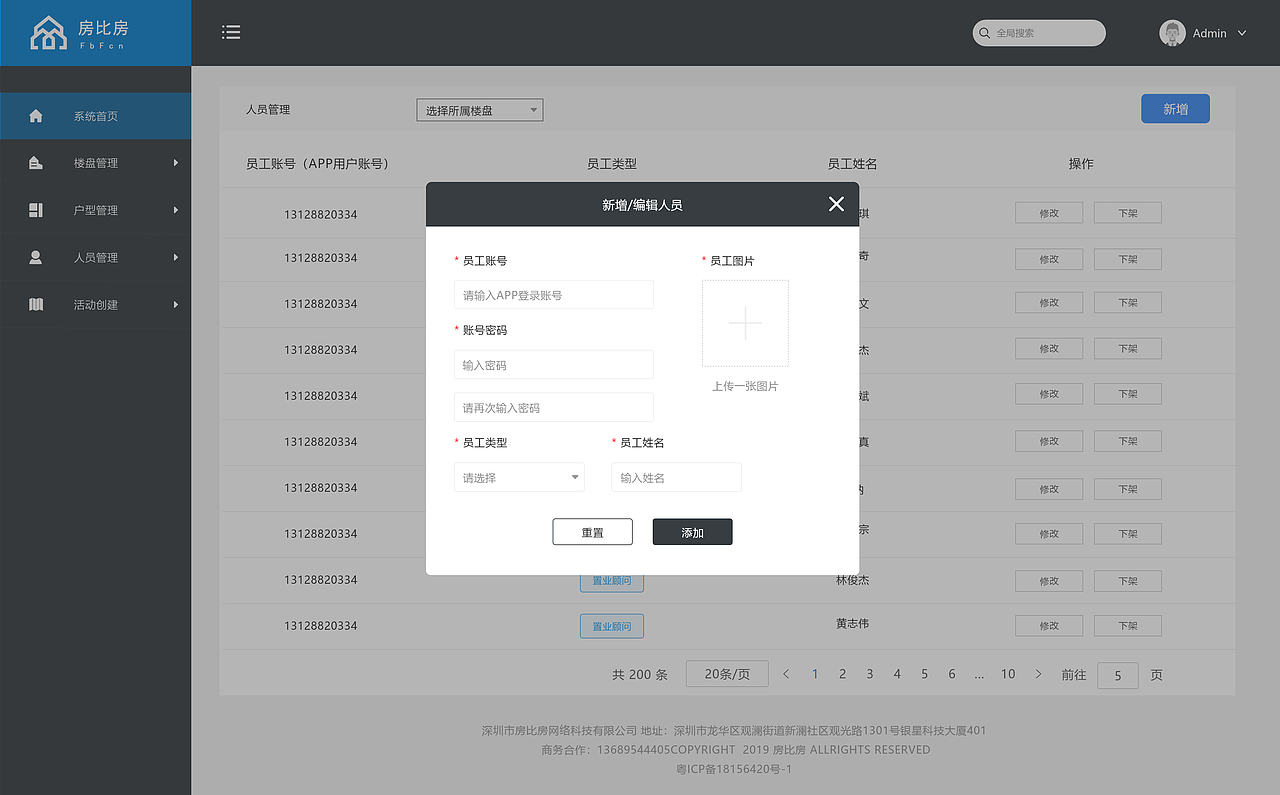
Task: Click the magnifier icon in global search box
Action: [x=984, y=33]
